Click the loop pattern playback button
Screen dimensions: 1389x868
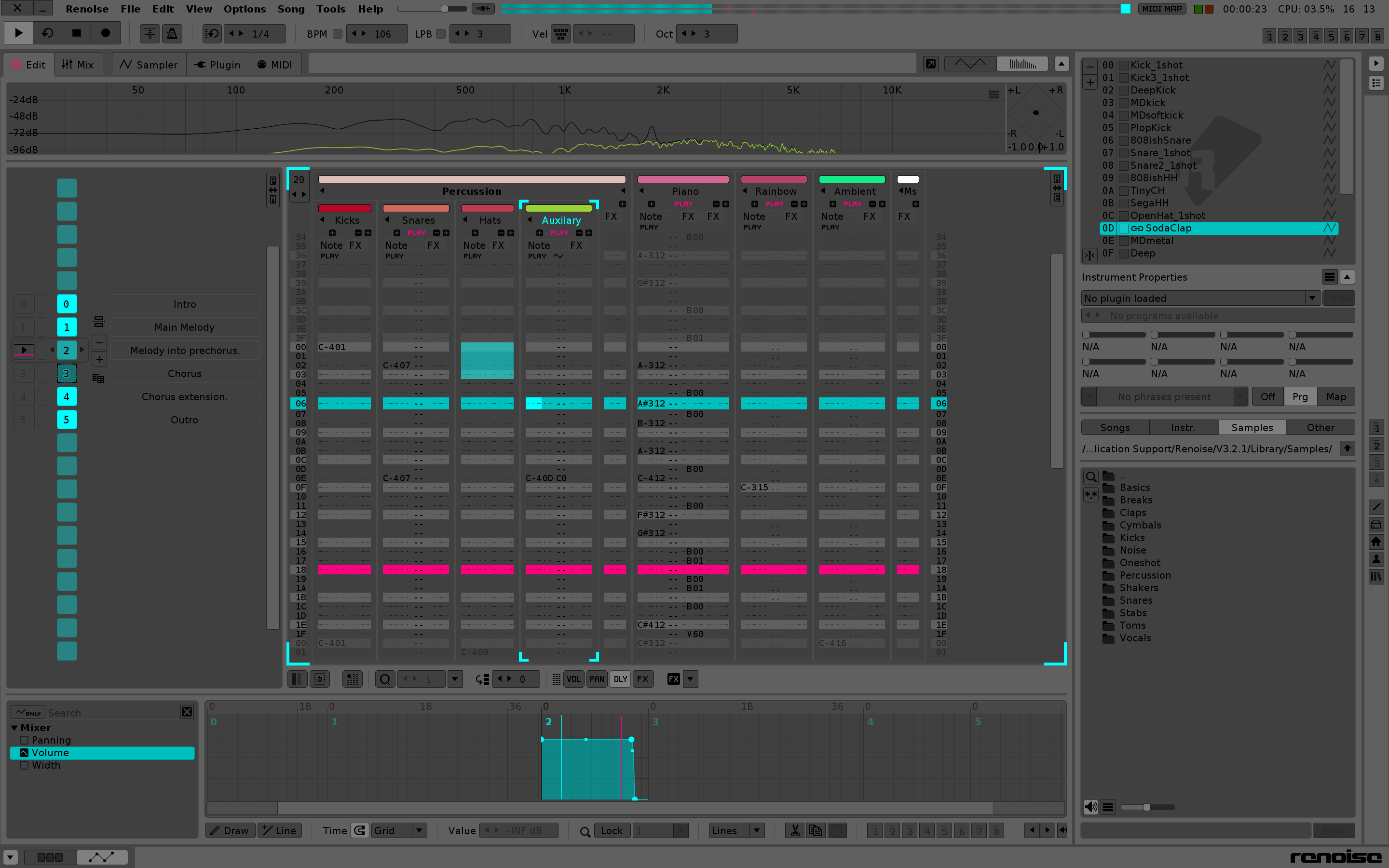(47, 33)
